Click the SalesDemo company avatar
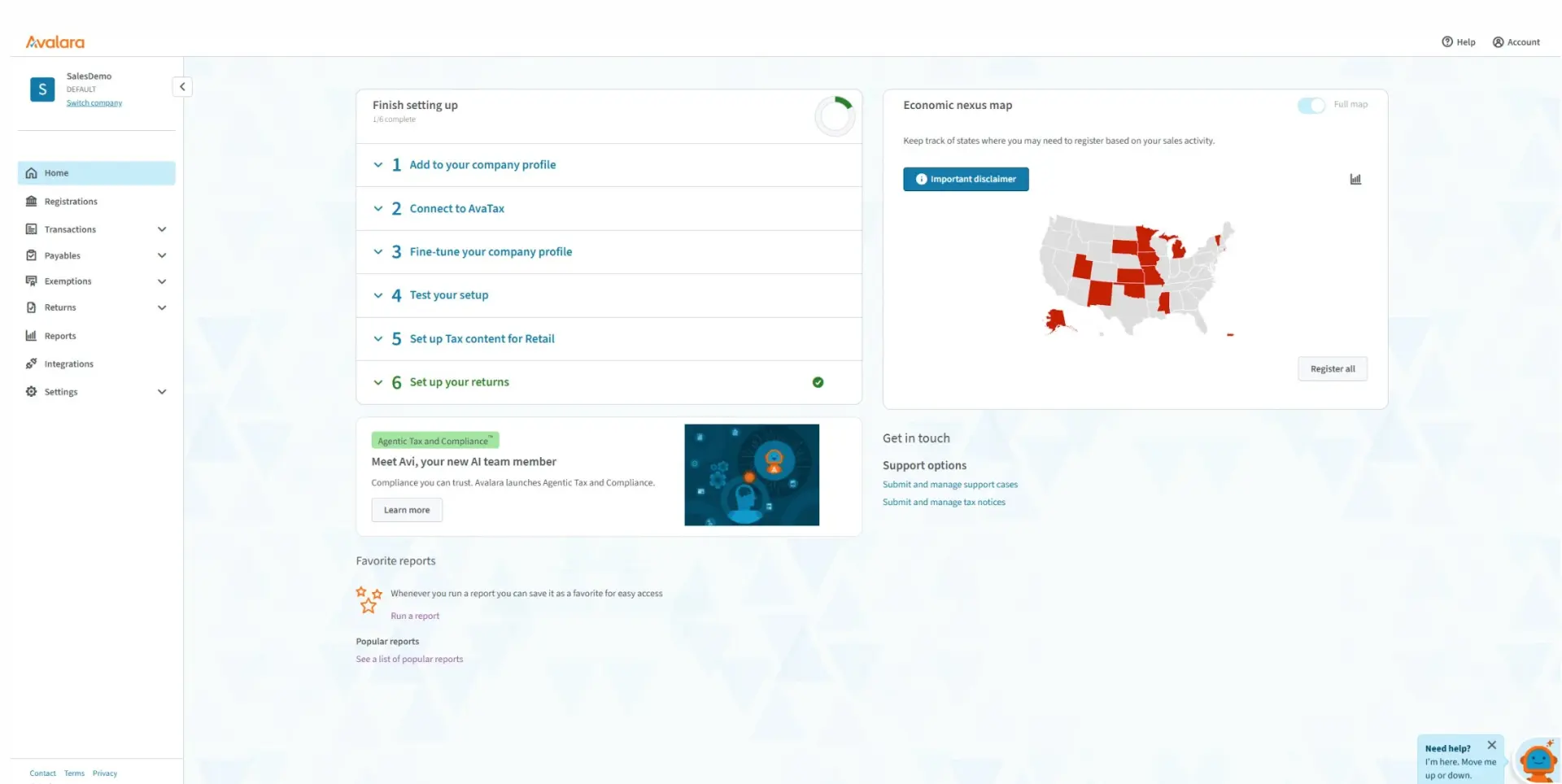Screen dimensions: 1562x784 tap(42, 89)
